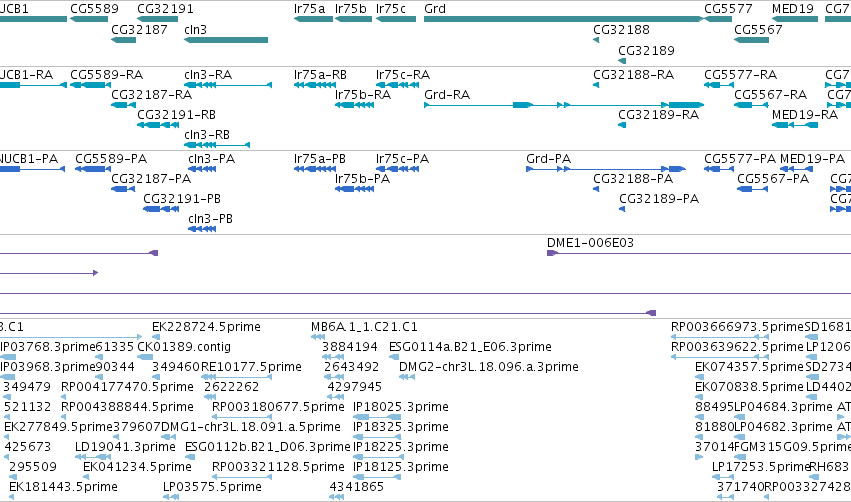The height and width of the screenshot is (502, 851).
Task: Open the CG32191-RB transcript label
Action: click(176, 115)
